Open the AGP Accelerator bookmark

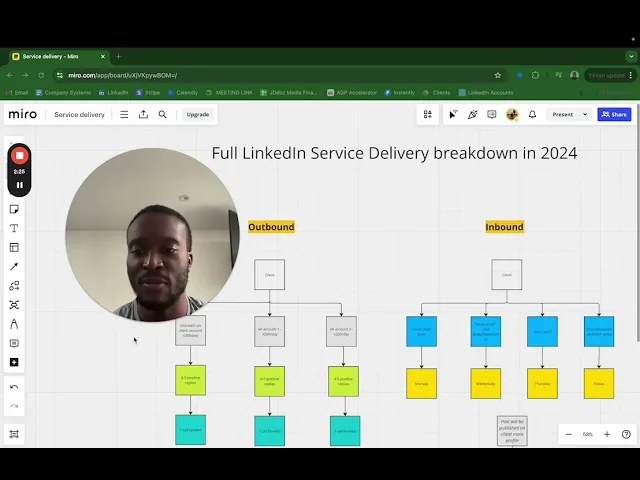(352, 93)
